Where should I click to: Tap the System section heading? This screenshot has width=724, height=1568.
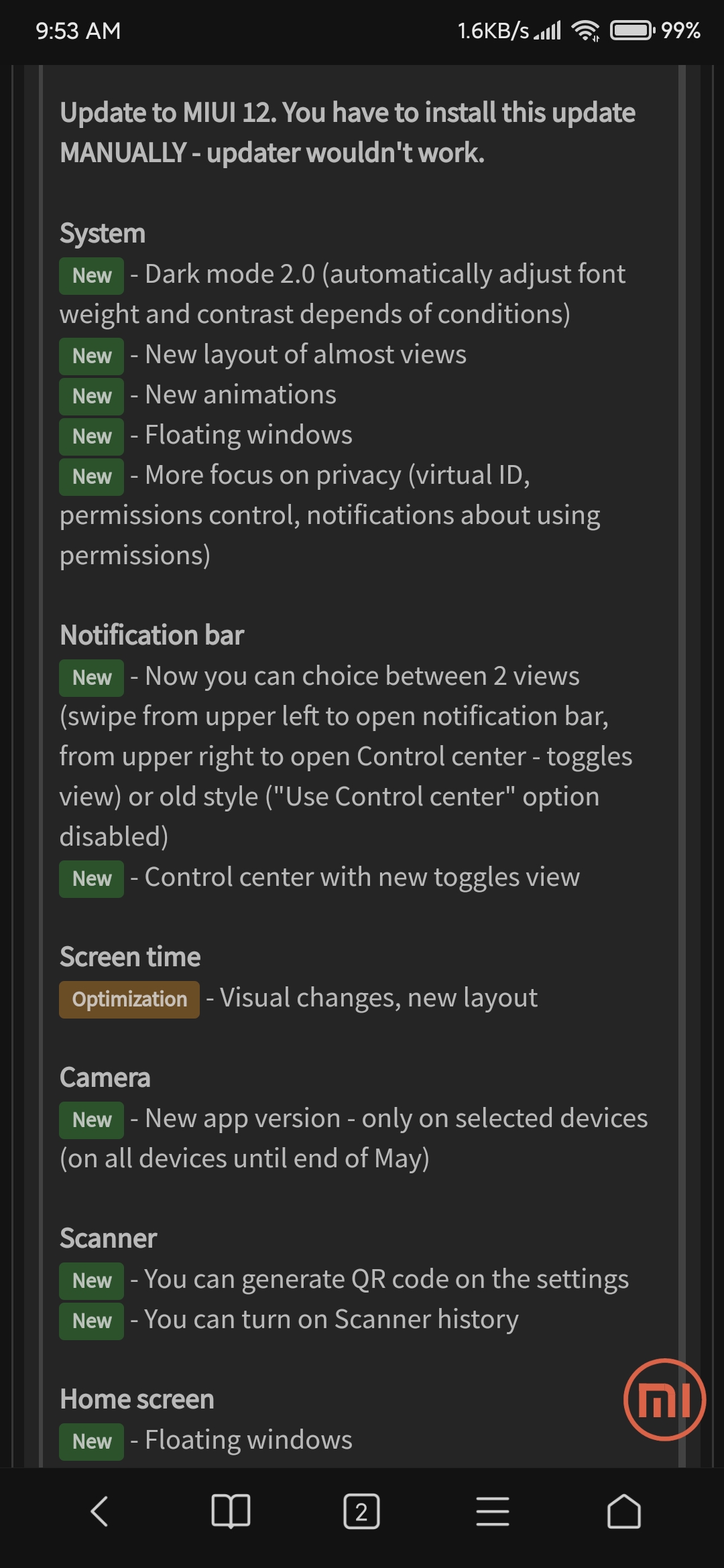tap(103, 233)
